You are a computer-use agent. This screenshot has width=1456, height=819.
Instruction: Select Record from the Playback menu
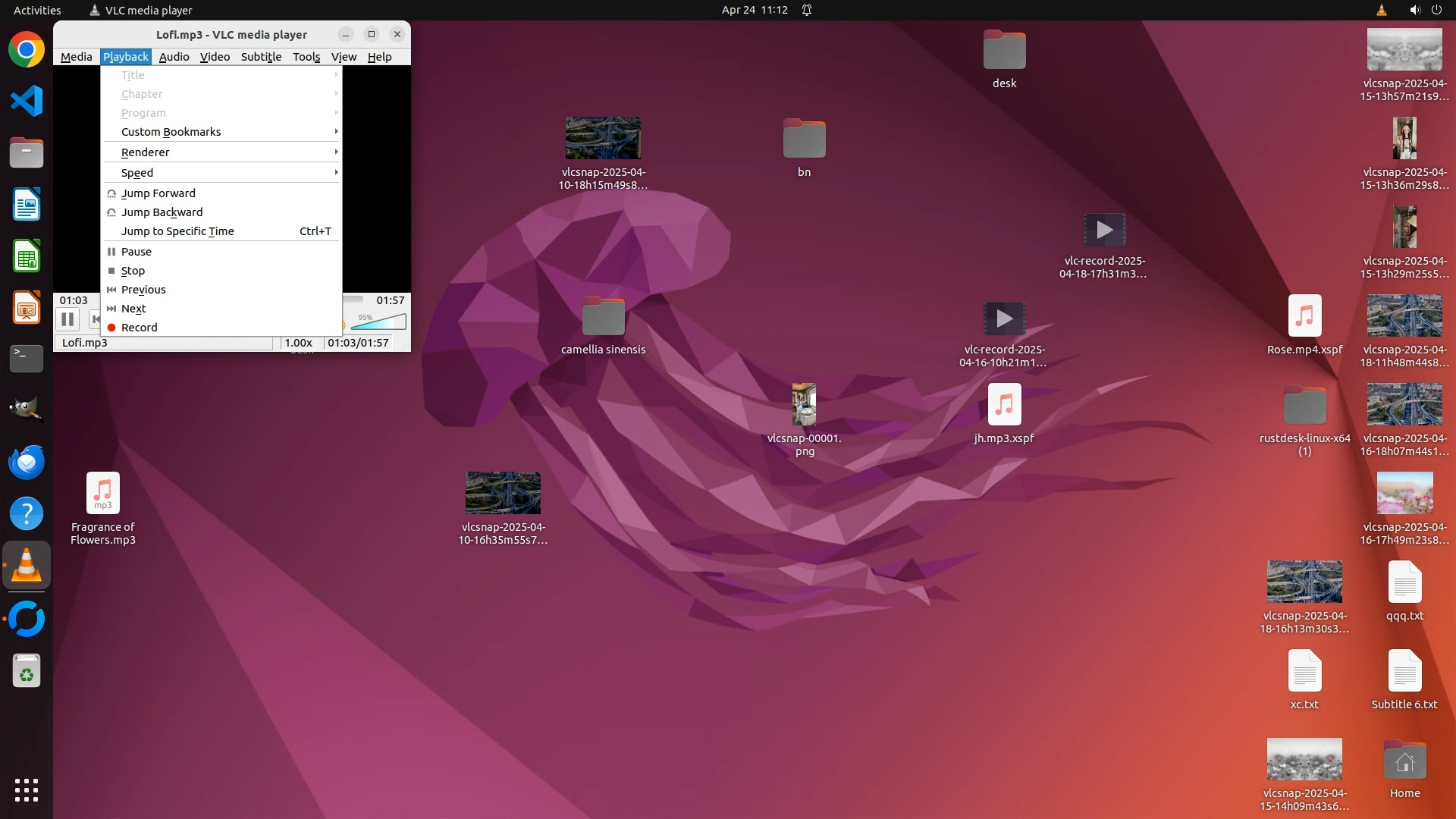[140, 328]
